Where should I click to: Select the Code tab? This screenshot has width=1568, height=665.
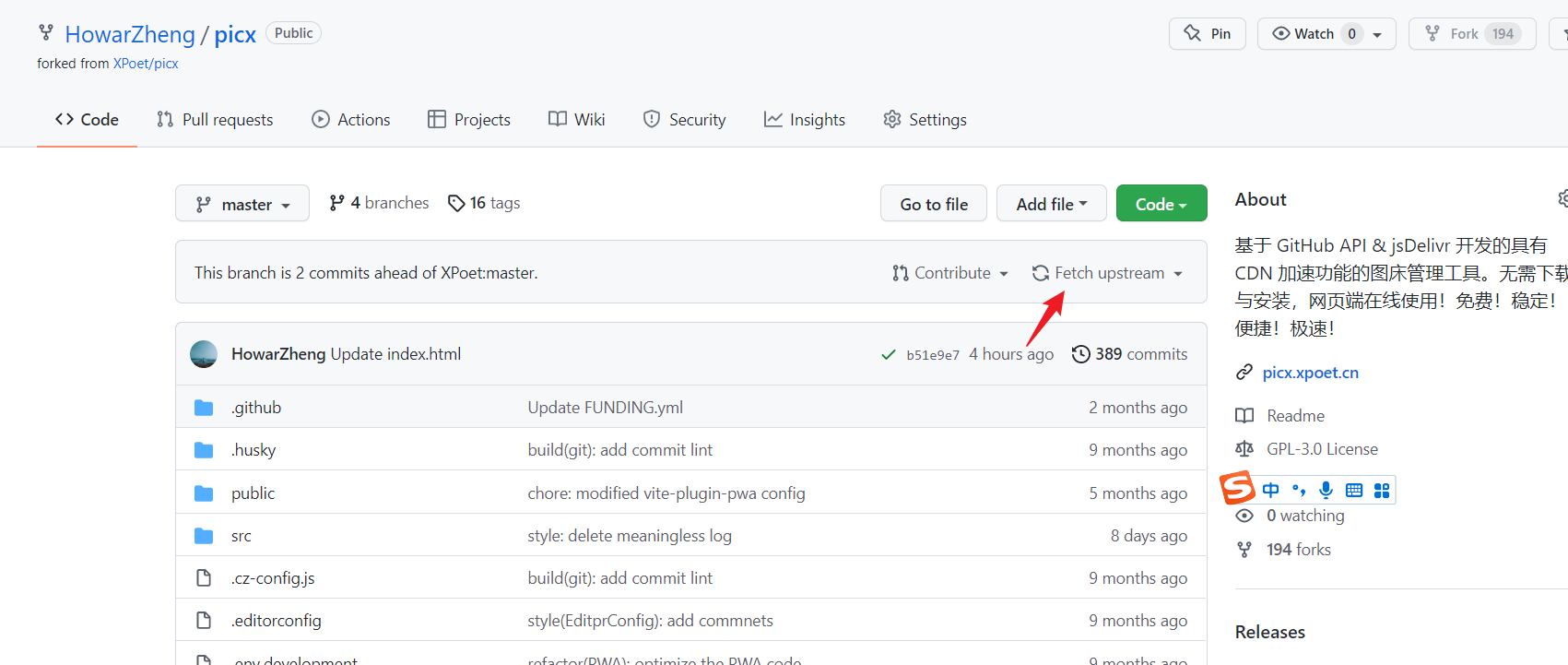pyautogui.click(x=87, y=120)
